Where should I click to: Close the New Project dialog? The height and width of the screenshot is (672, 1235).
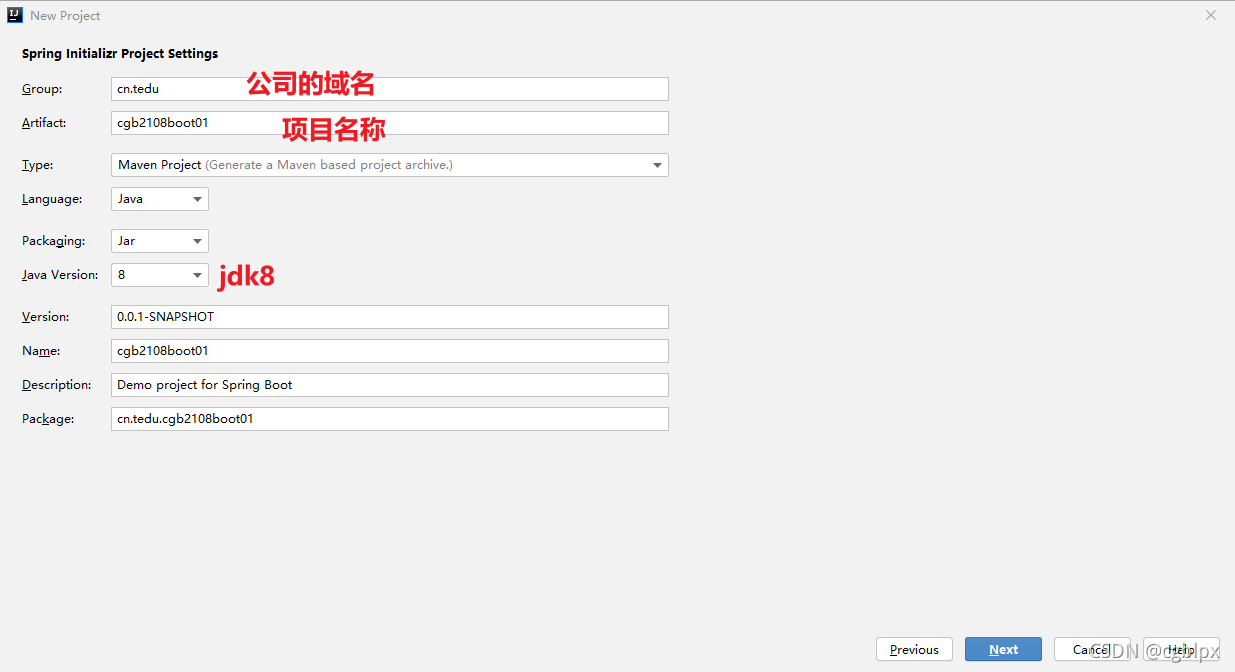[x=1211, y=15]
